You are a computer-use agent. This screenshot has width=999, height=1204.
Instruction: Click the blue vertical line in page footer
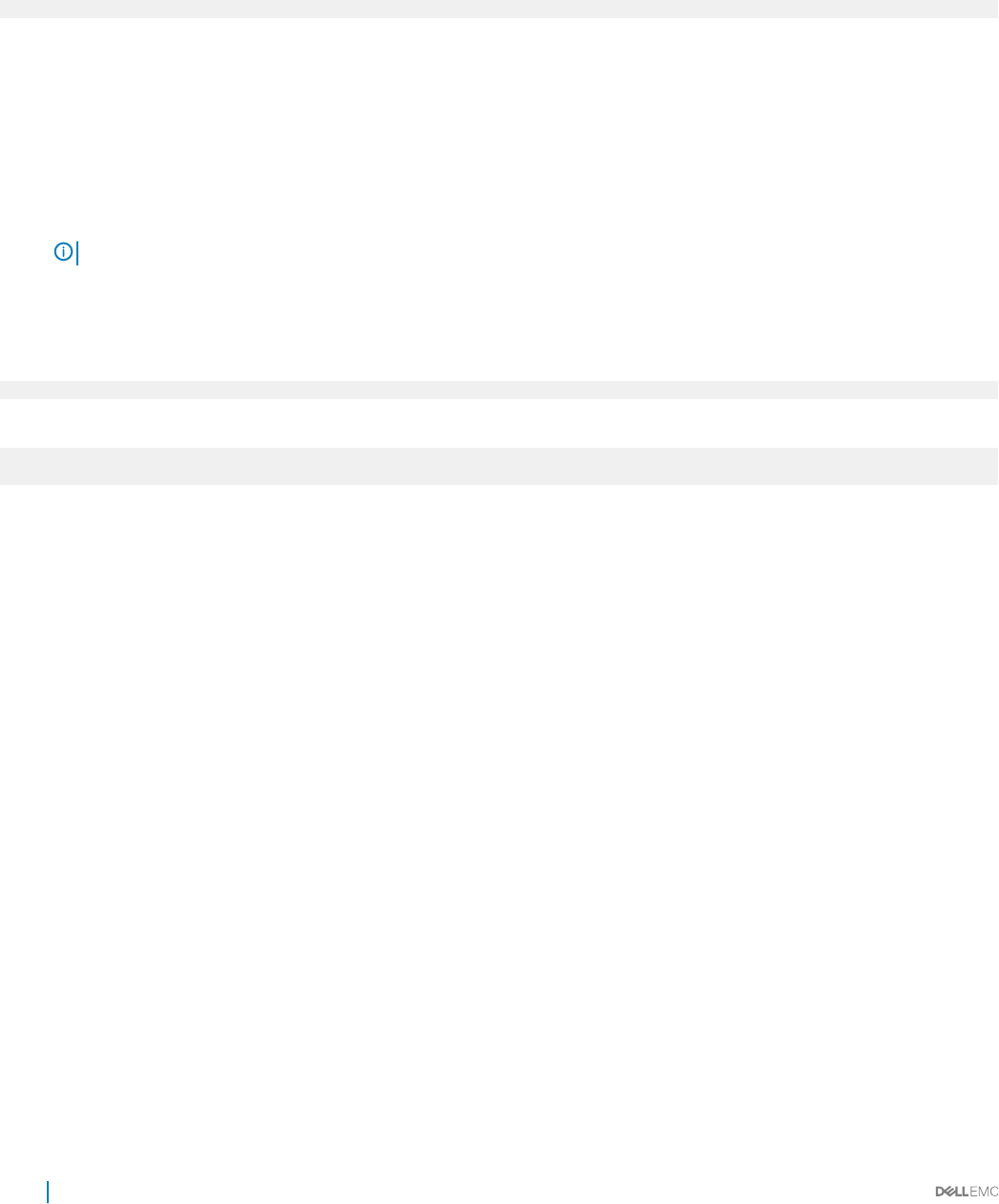tap(48, 1191)
